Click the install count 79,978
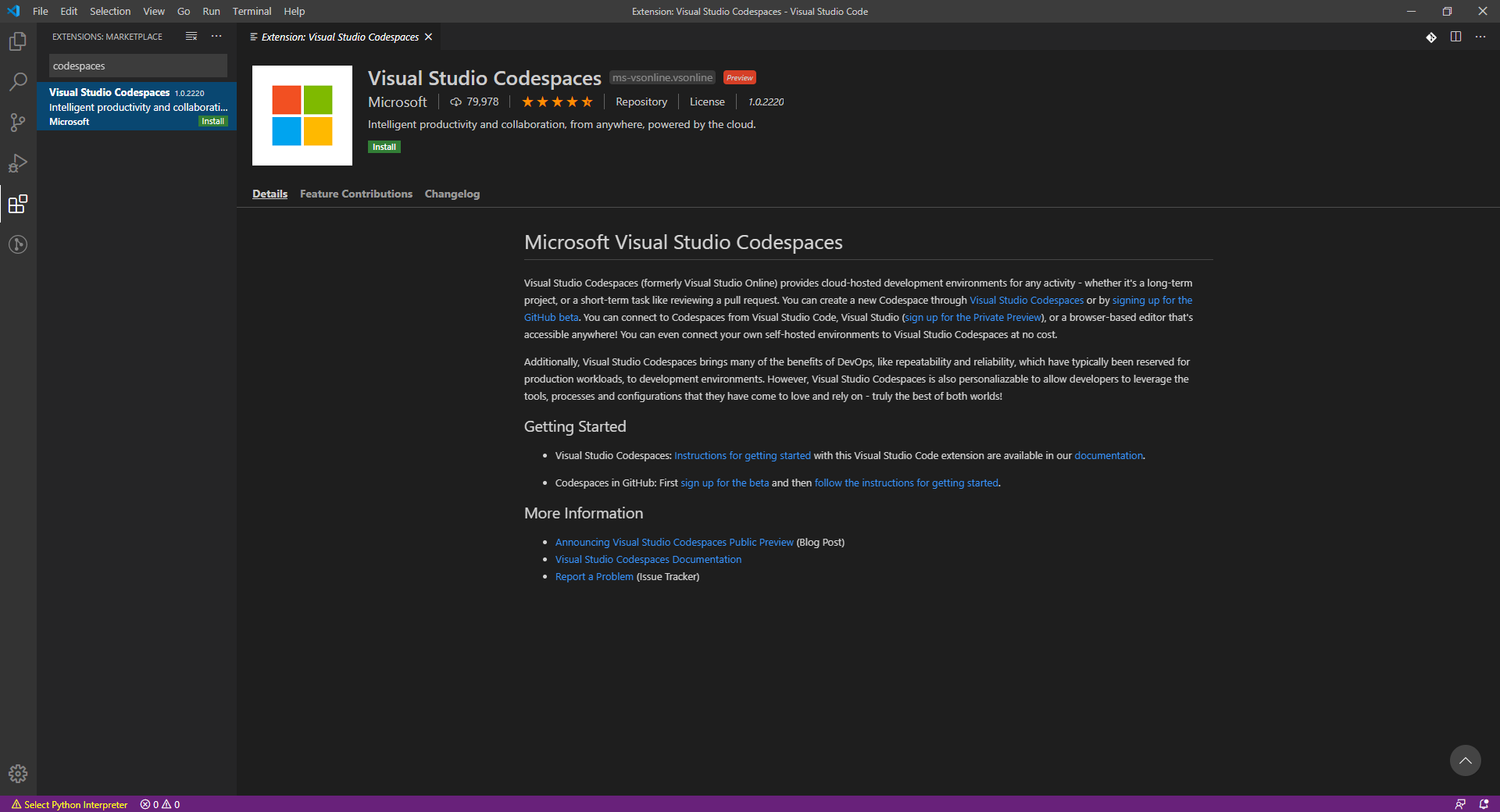This screenshot has height=812, width=1500. click(474, 101)
